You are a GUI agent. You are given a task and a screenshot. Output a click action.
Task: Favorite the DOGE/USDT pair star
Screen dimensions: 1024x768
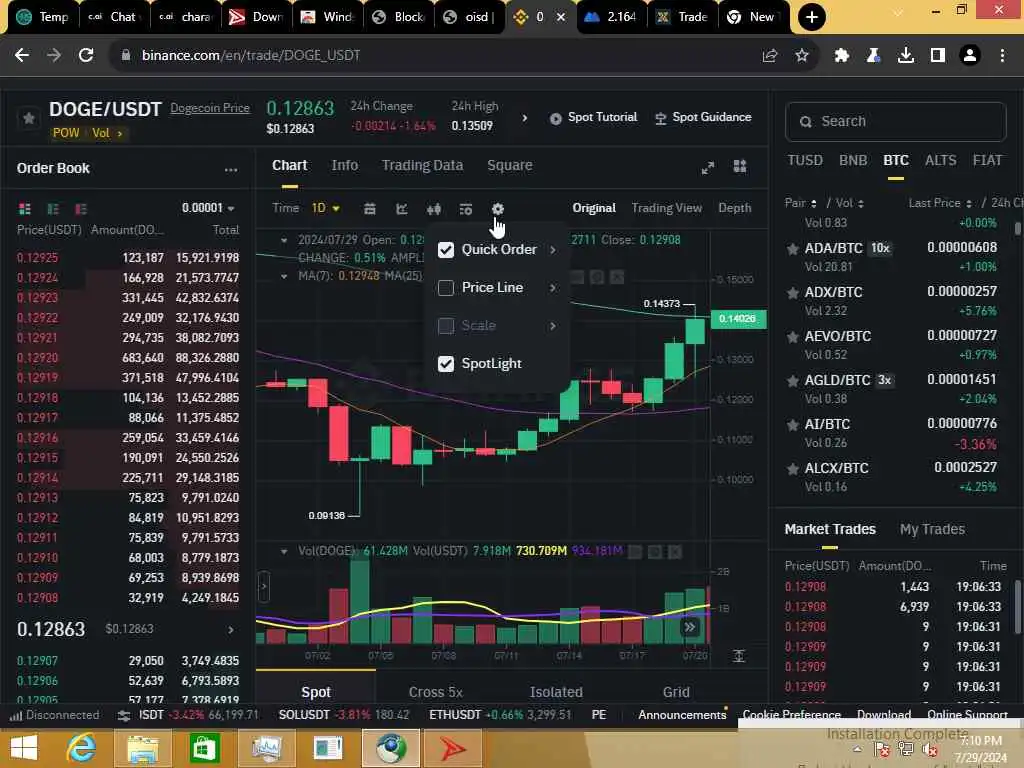pyautogui.click(x=29, y=118)
